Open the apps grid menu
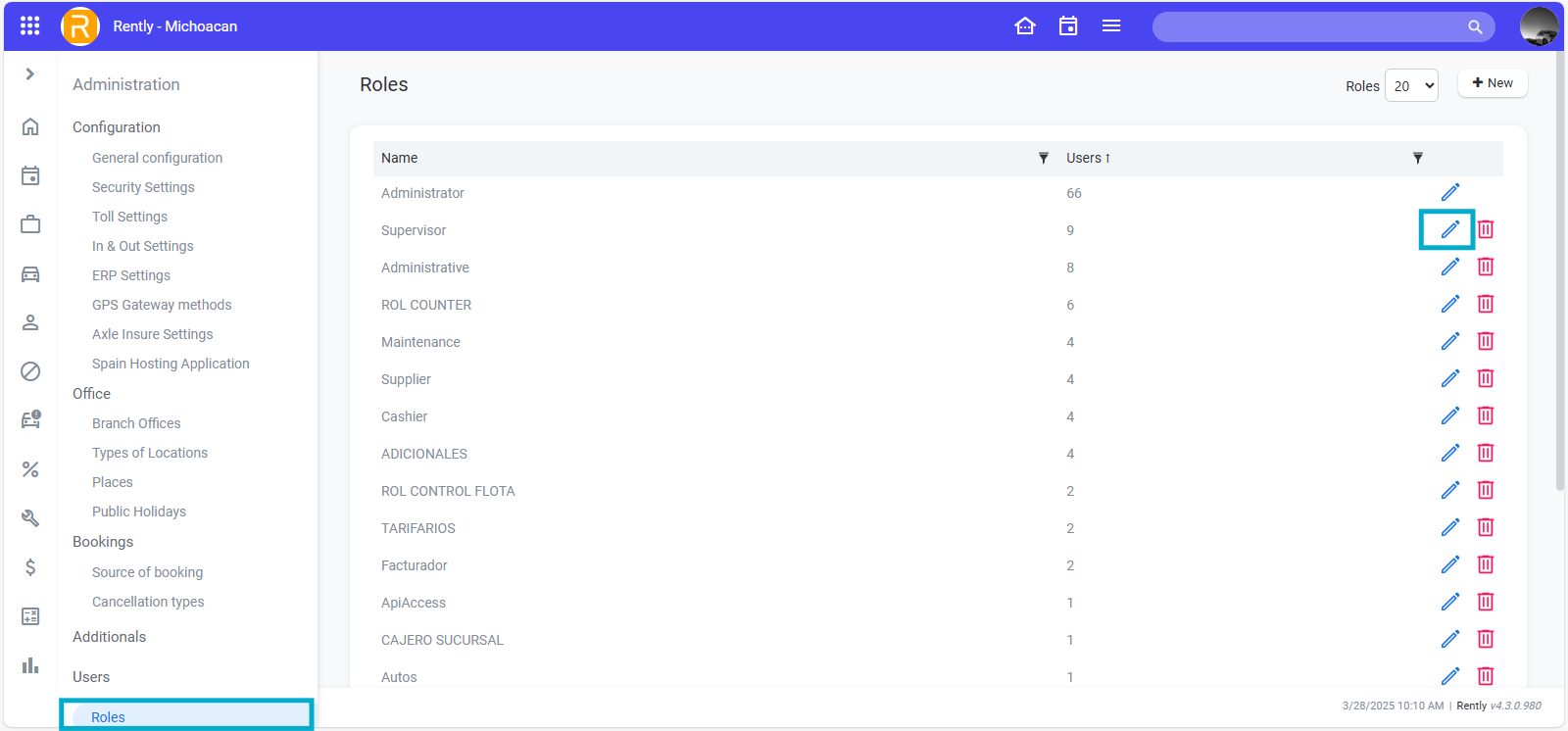This screenshot has width=1568, height=731. click(30, 25)
